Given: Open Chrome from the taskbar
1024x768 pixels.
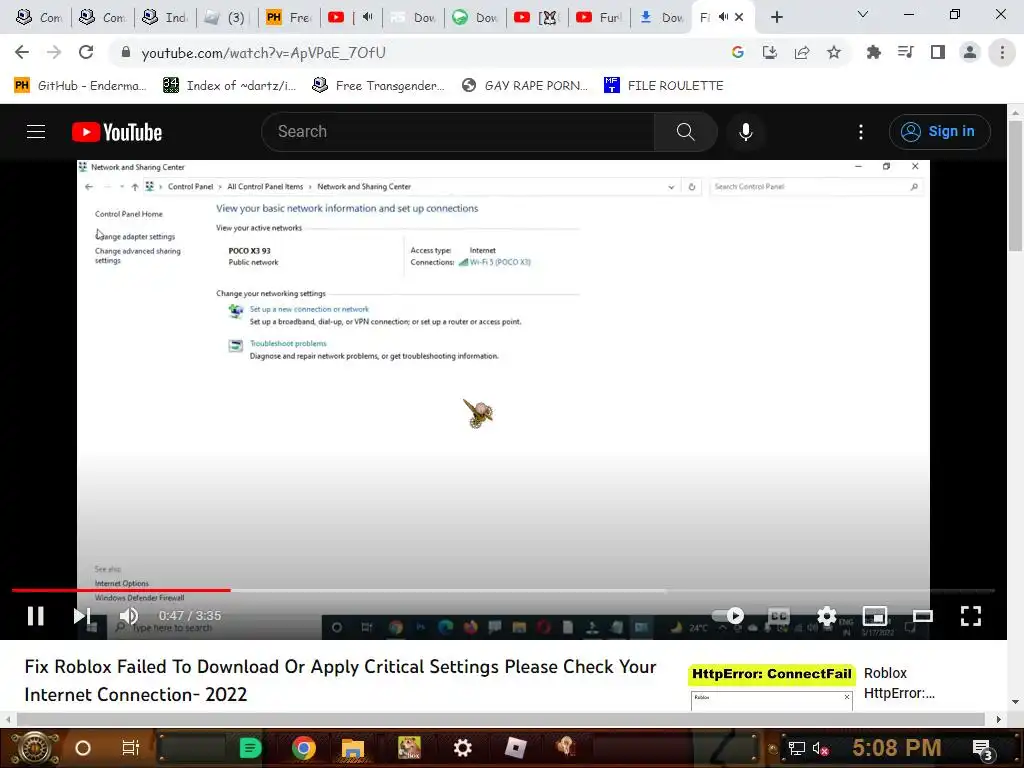Looking at the screenshot, I should pyautogui.click(x=304, y=748).
